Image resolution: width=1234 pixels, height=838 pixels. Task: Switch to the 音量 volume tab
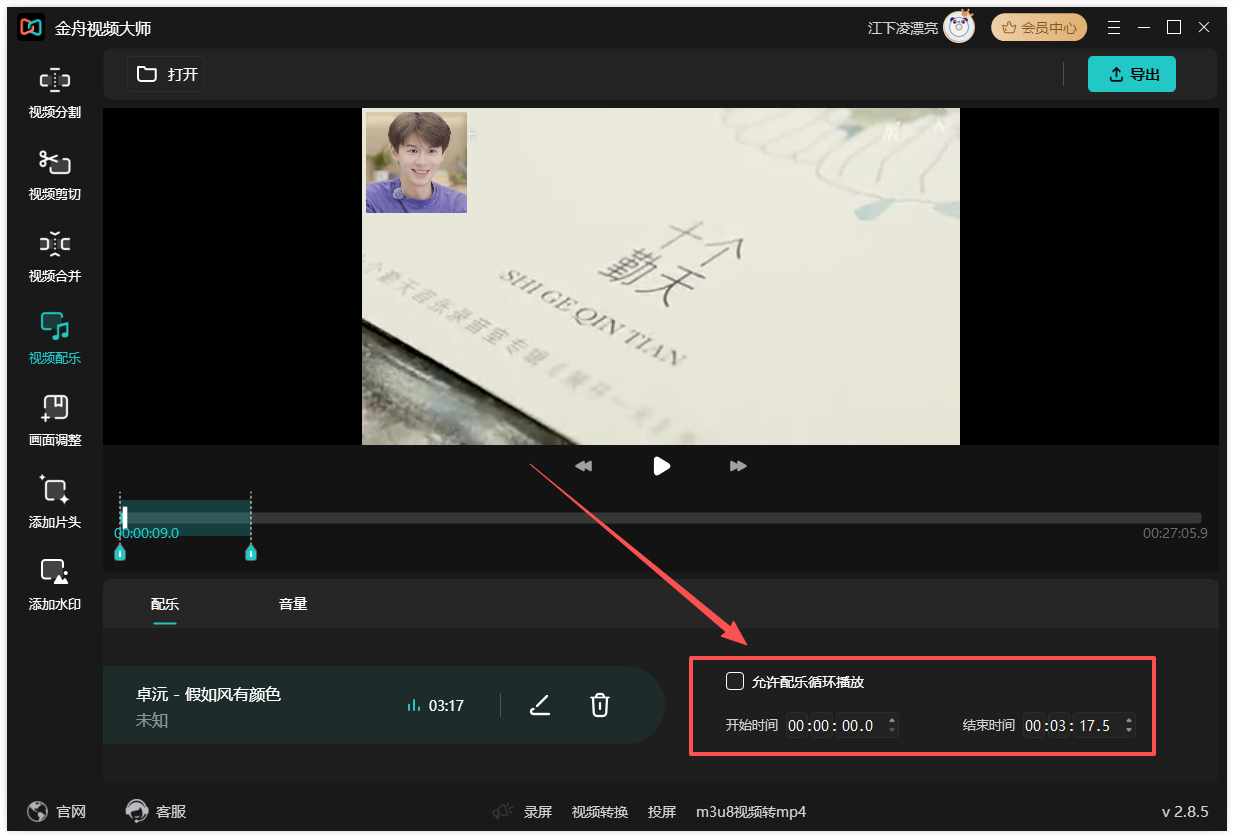tap(293, 604)
